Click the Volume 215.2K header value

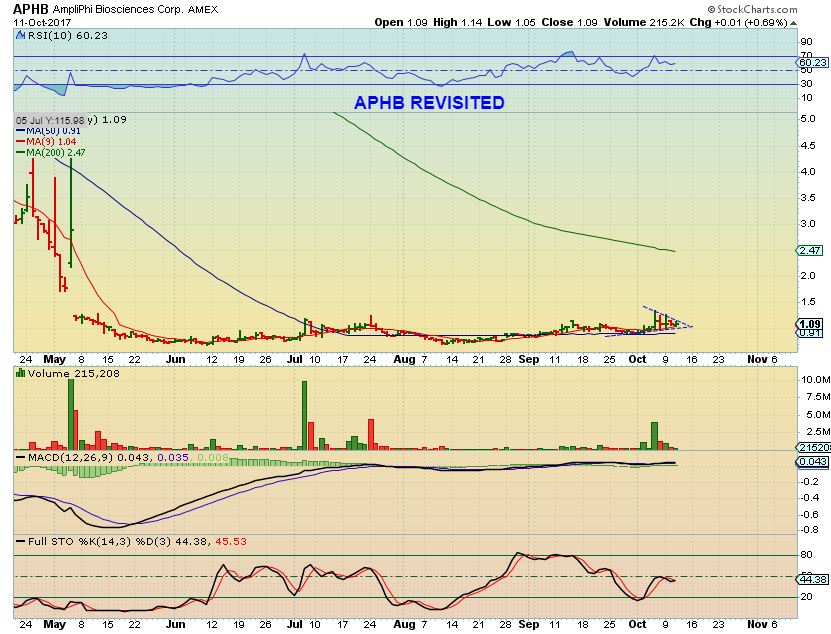click(x=643, y=22)
